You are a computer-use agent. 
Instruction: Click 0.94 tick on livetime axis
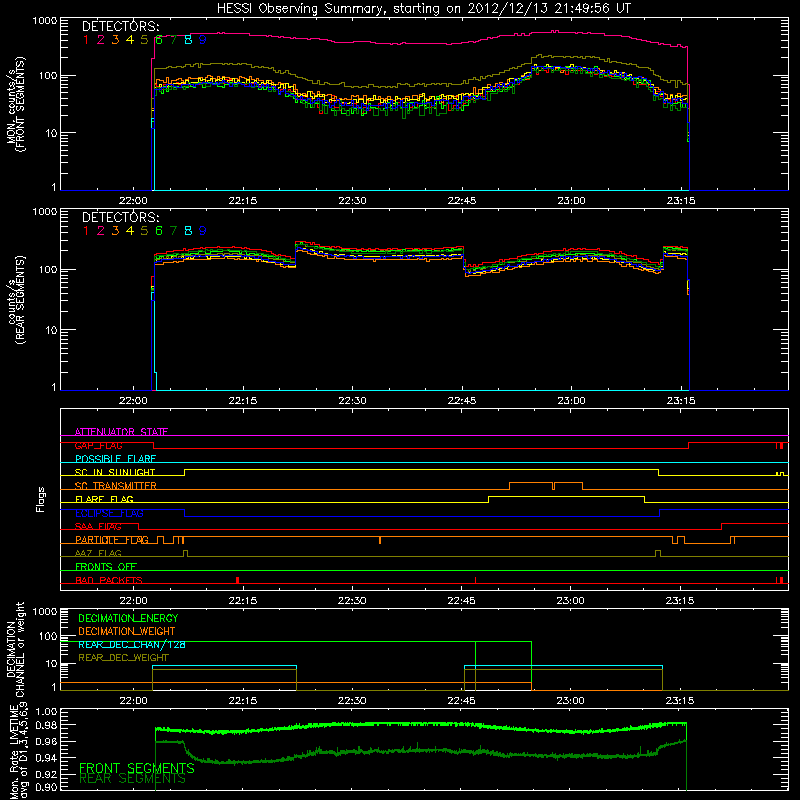[x=46, y=758]
